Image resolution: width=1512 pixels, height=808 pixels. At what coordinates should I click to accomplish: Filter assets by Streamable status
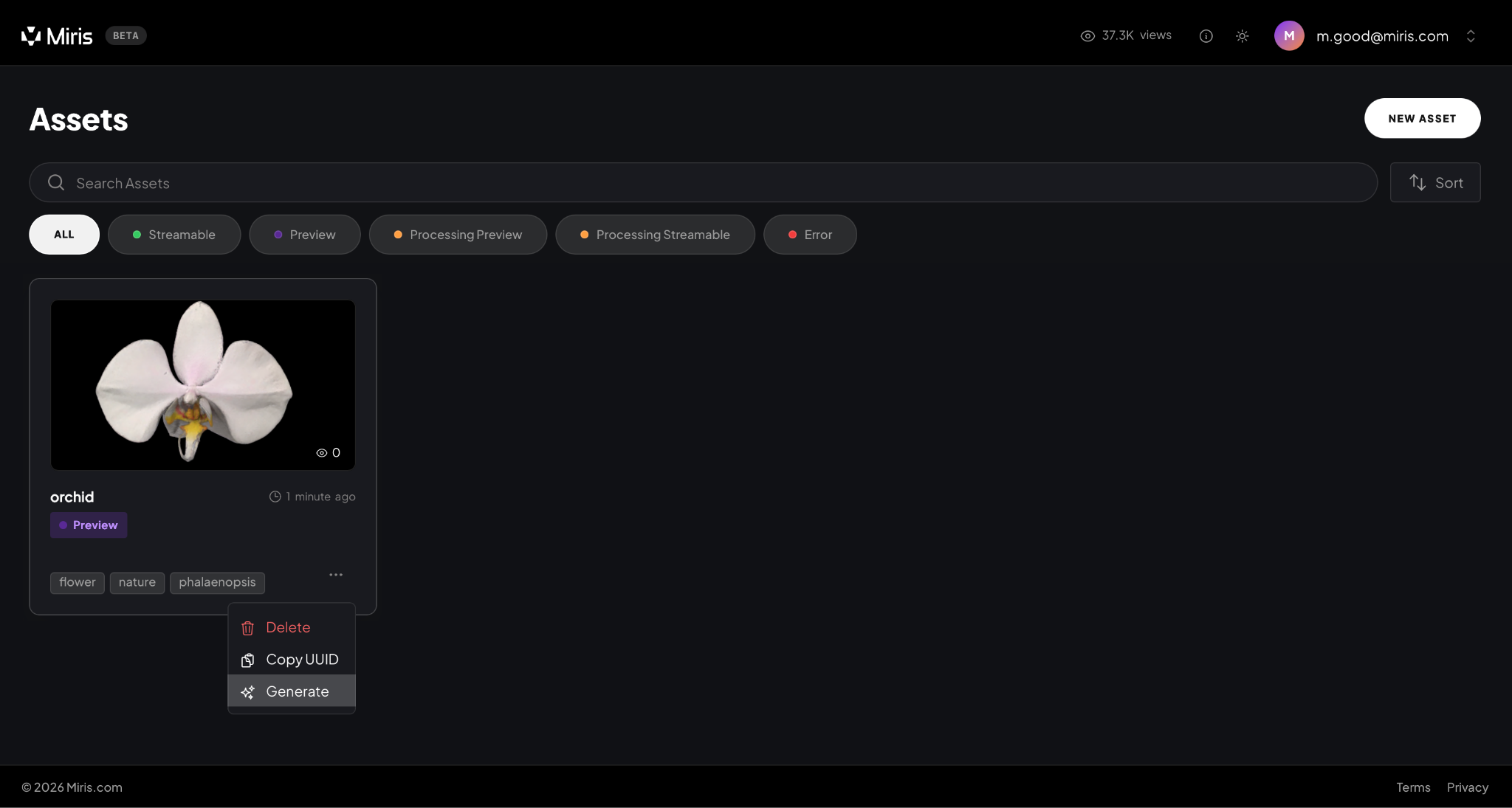tap(174, 235)
